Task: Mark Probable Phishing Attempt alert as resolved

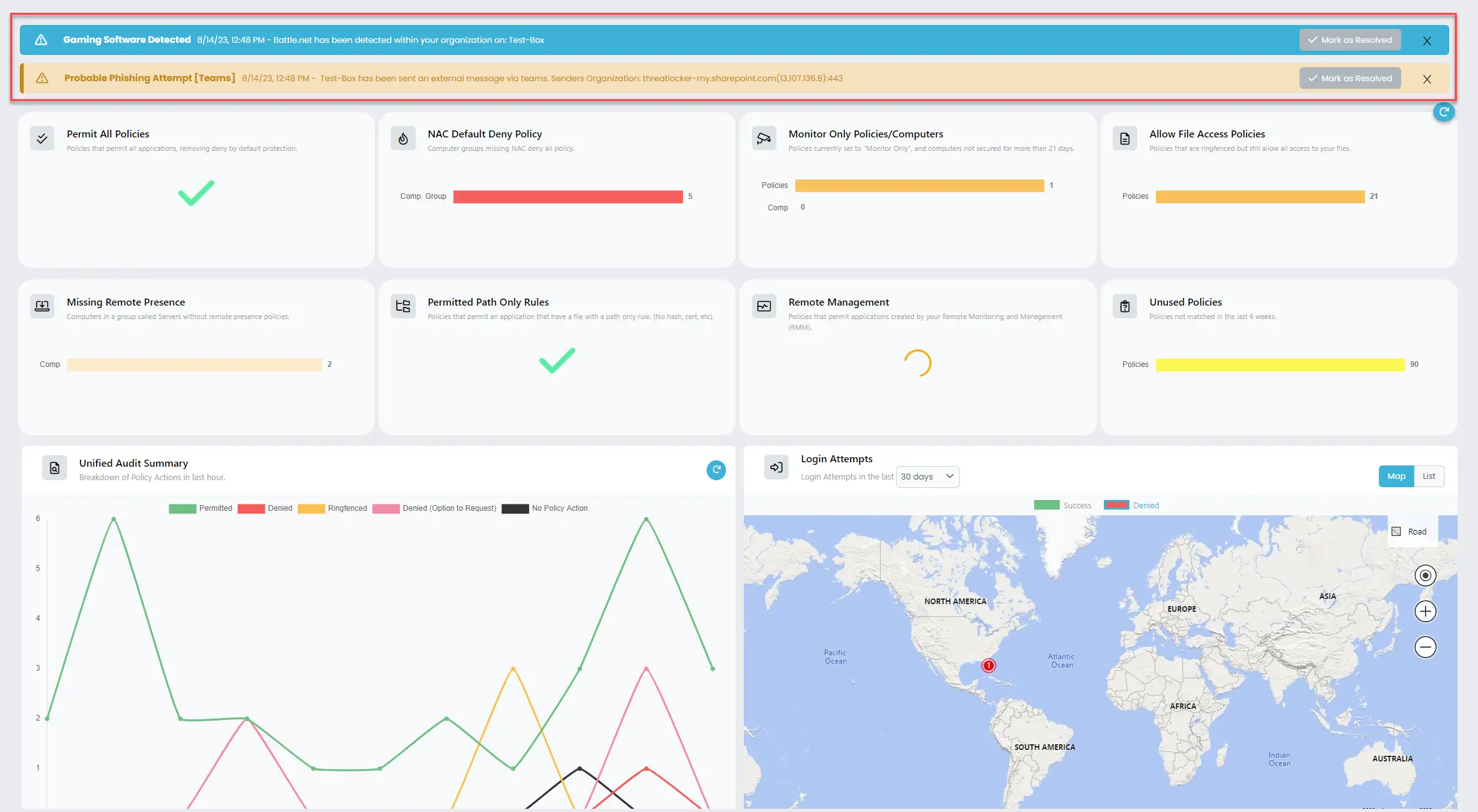Action: pos(1350,78)
